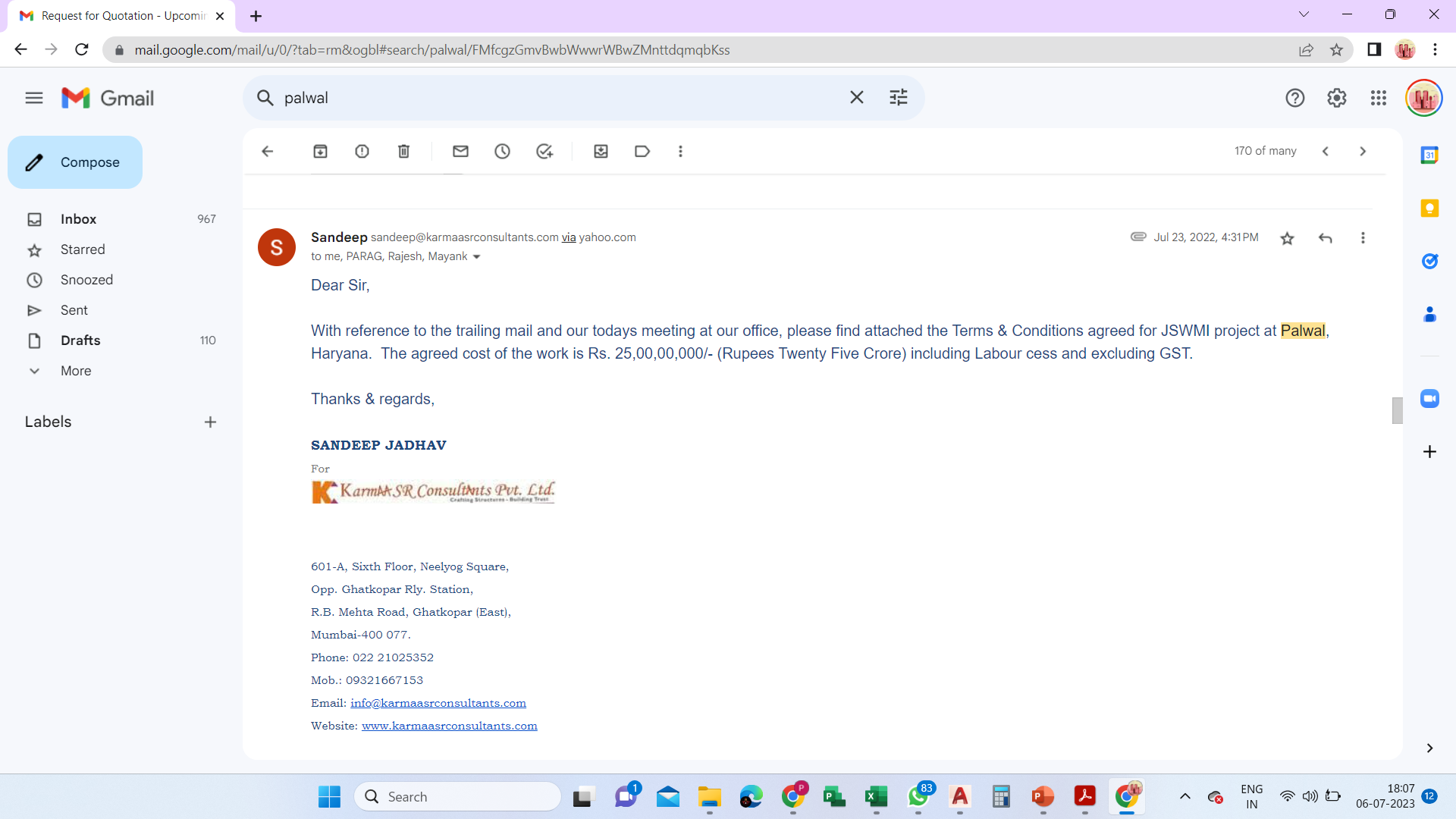Compose a new email
Screen dimensions: 1456x819
click(x=75, y=162)
